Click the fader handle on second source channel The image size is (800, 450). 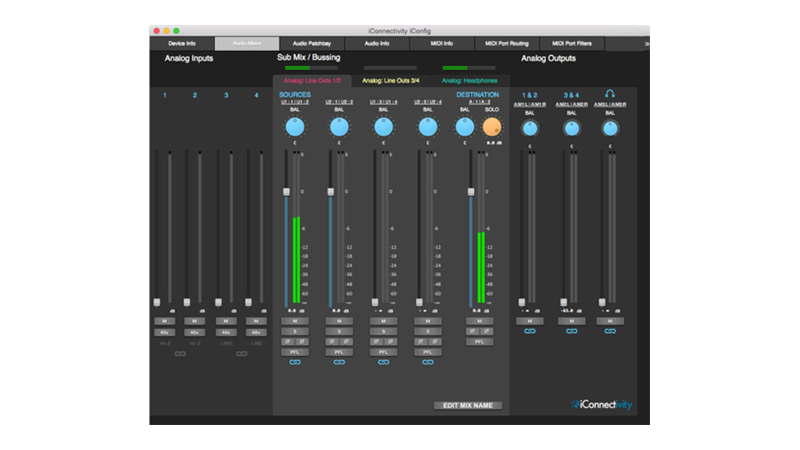tap(331, 192)
